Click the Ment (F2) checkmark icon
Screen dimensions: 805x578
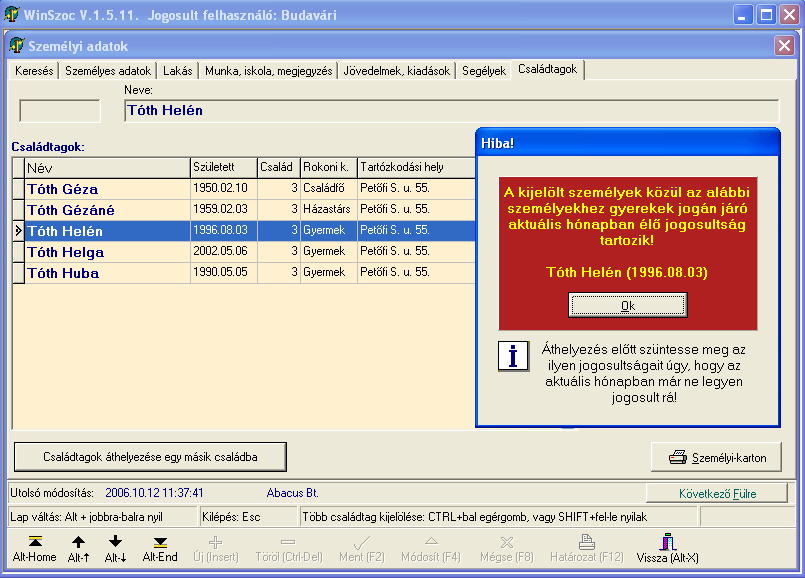(x=361, y=542)
